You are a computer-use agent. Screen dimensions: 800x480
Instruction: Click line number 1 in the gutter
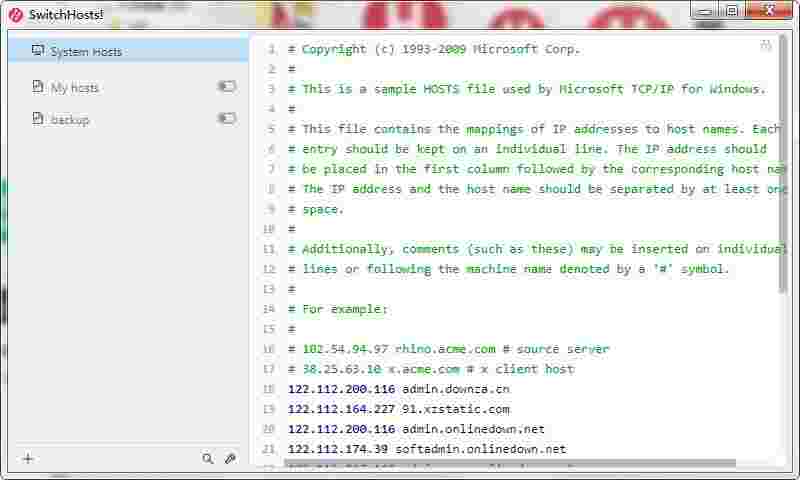coord(272,49)
